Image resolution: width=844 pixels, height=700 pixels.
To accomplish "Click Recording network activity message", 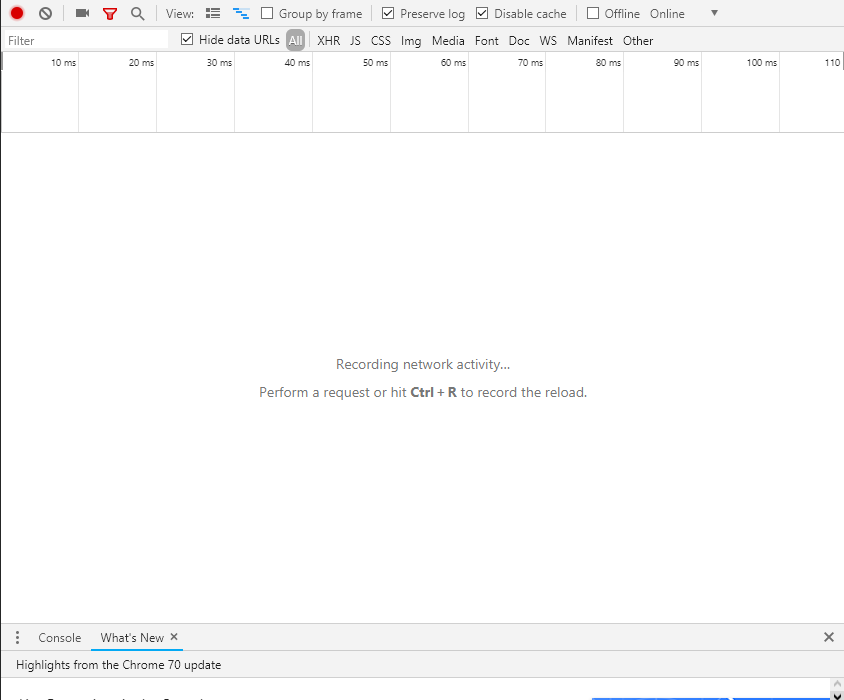I will click(x=423, y=365).
